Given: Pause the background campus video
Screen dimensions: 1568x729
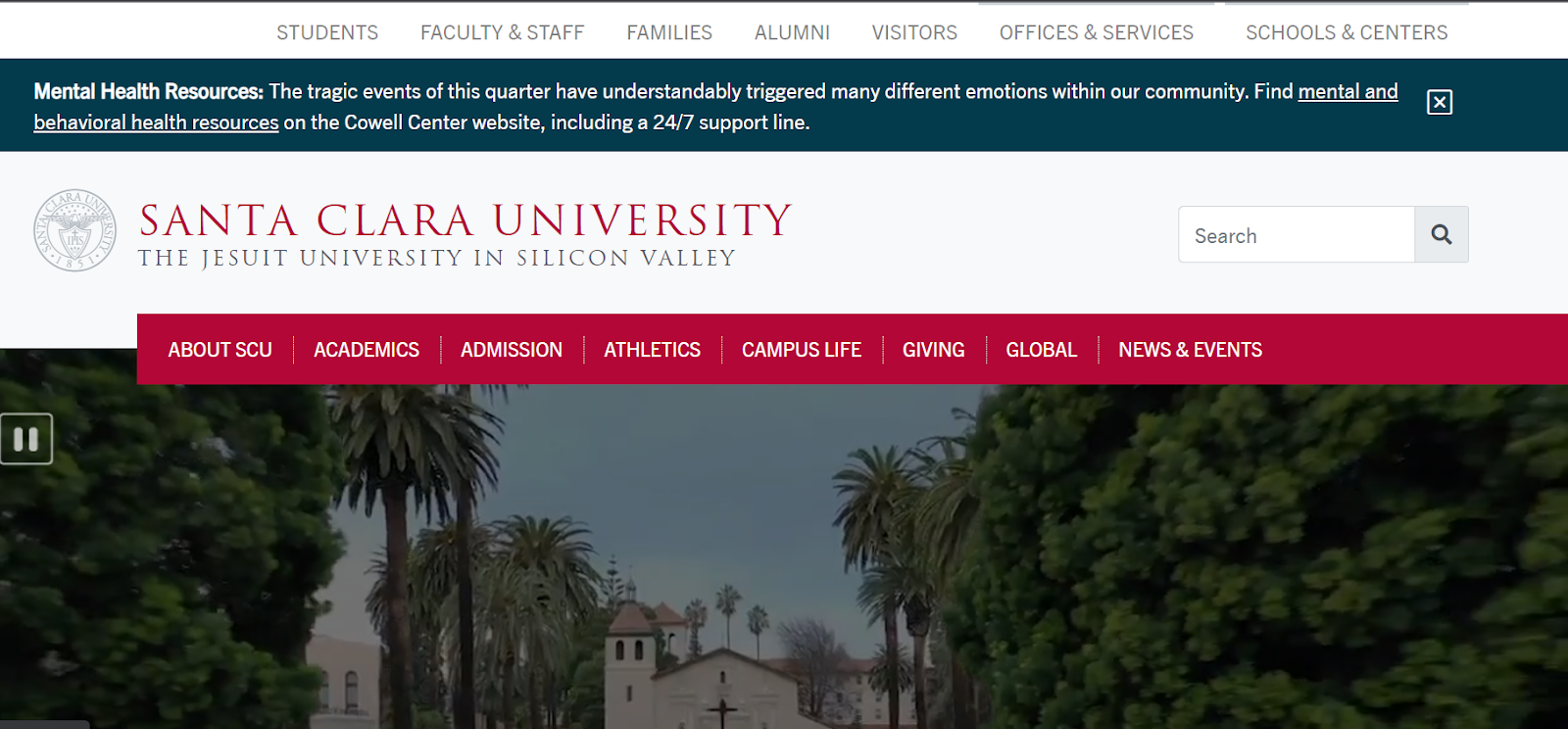Looking at the screenshot, I should tap(26, 439).
